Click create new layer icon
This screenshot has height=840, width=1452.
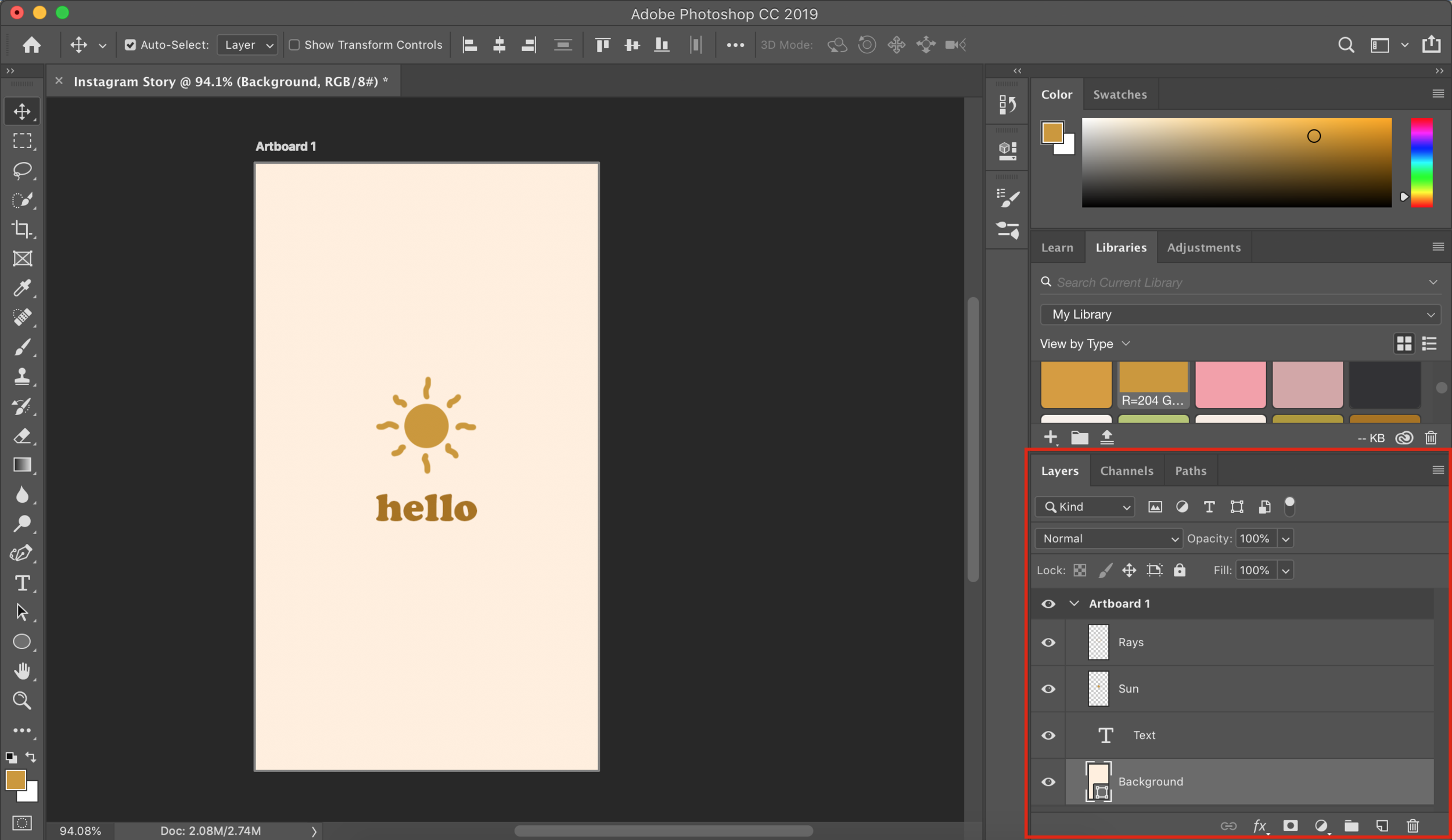coord(1382,825)
